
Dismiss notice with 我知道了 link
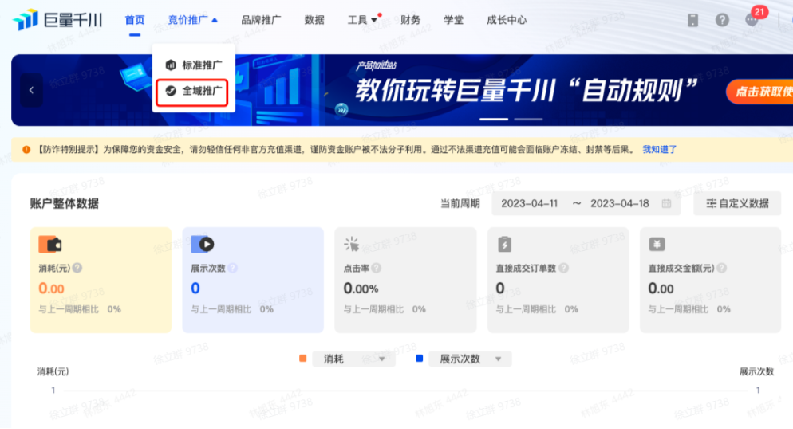[659, 149]
